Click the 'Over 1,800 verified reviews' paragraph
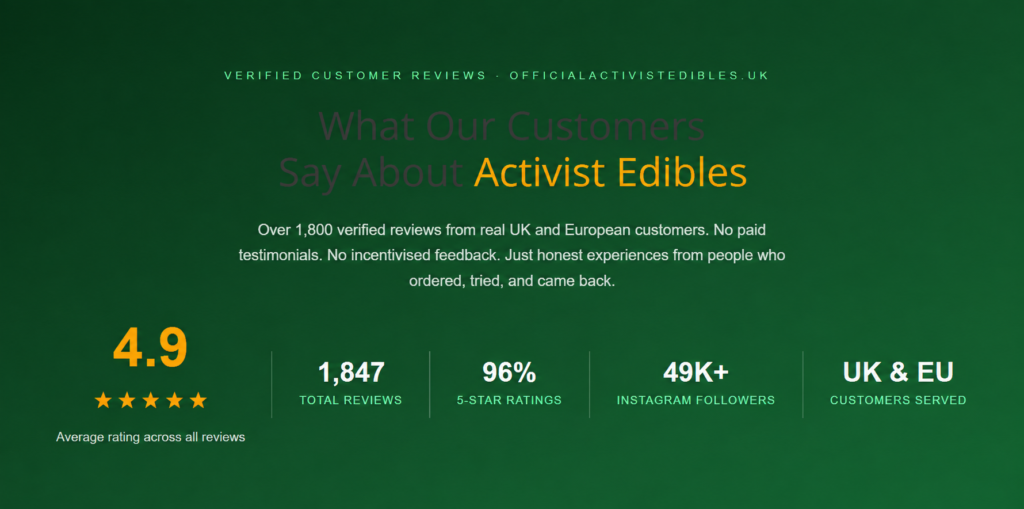Image resolution: width=1024 pixels, height=509 pixels. [512, 256]
